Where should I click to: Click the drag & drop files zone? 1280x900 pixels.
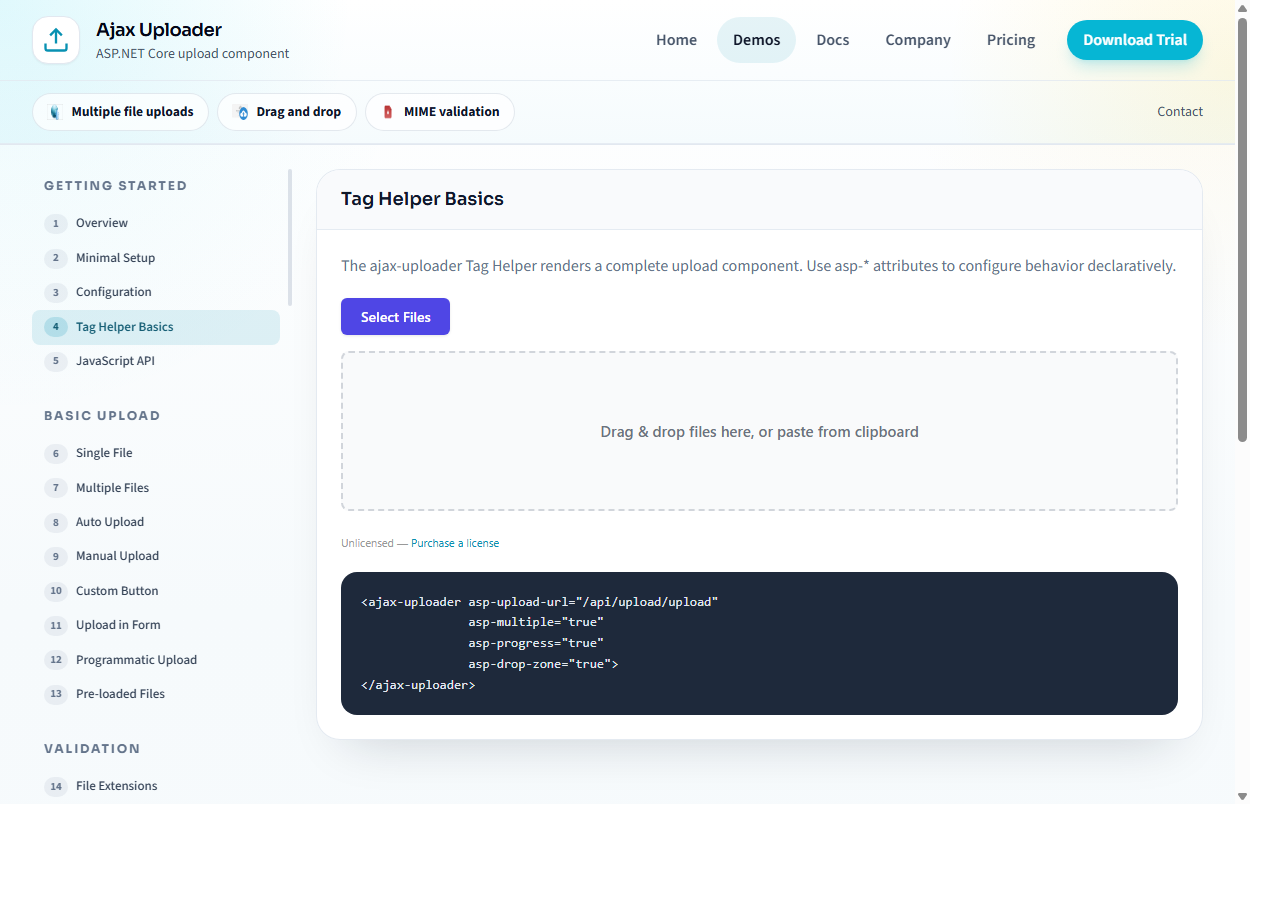coord(759,431)
